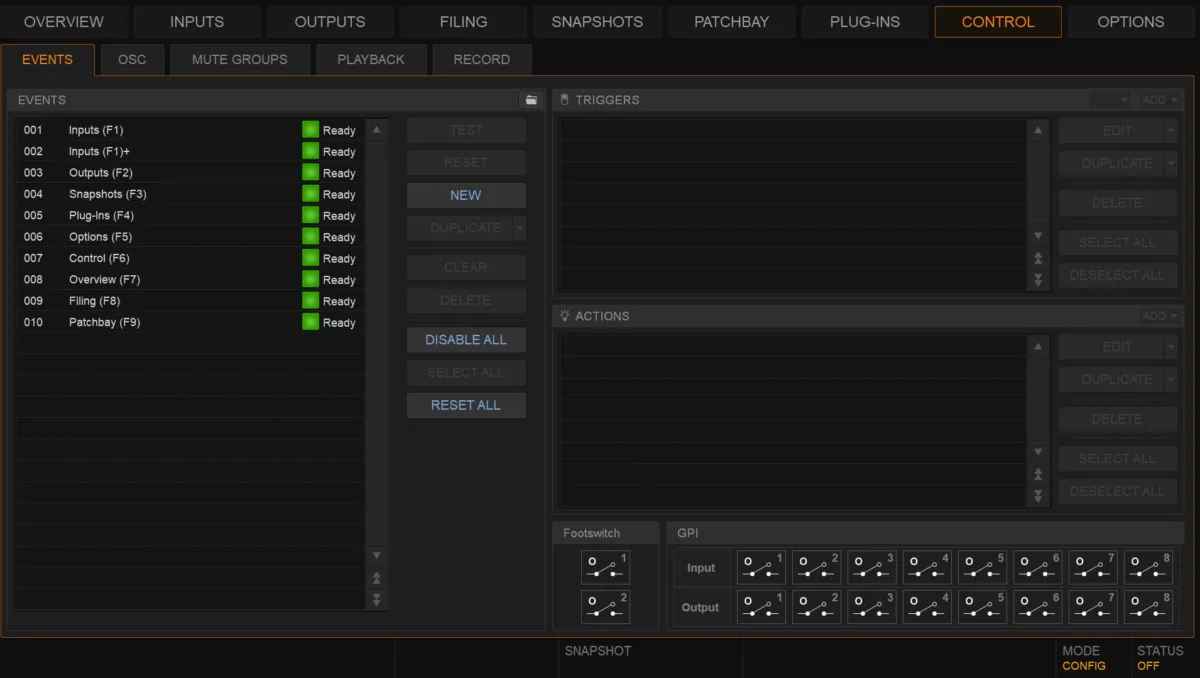Select GPI Input 2 switch icon

coord(816,567)
